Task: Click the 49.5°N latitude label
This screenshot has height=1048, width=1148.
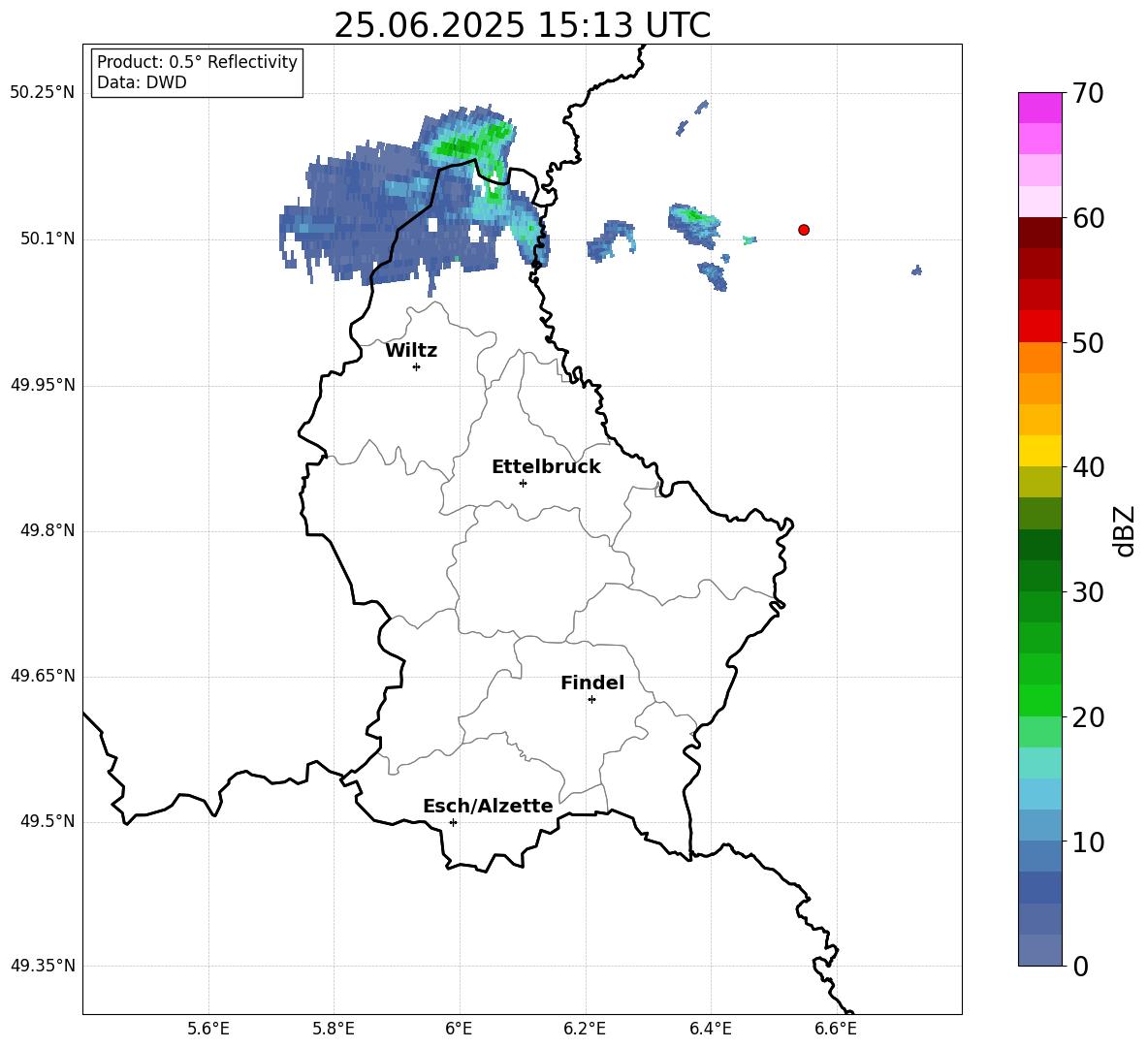Action: click(48, 821)
